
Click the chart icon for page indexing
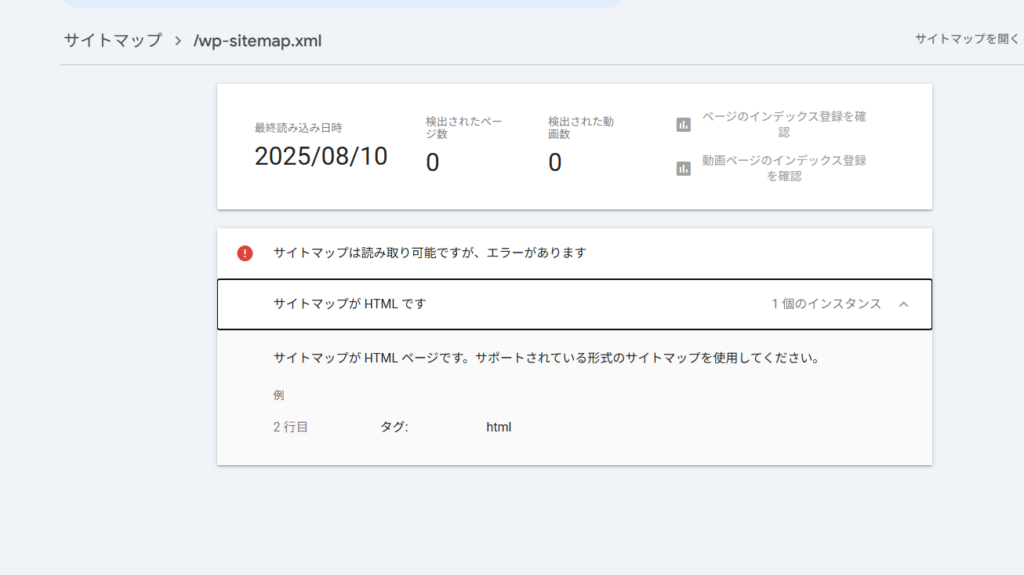[x=683, y=124]
